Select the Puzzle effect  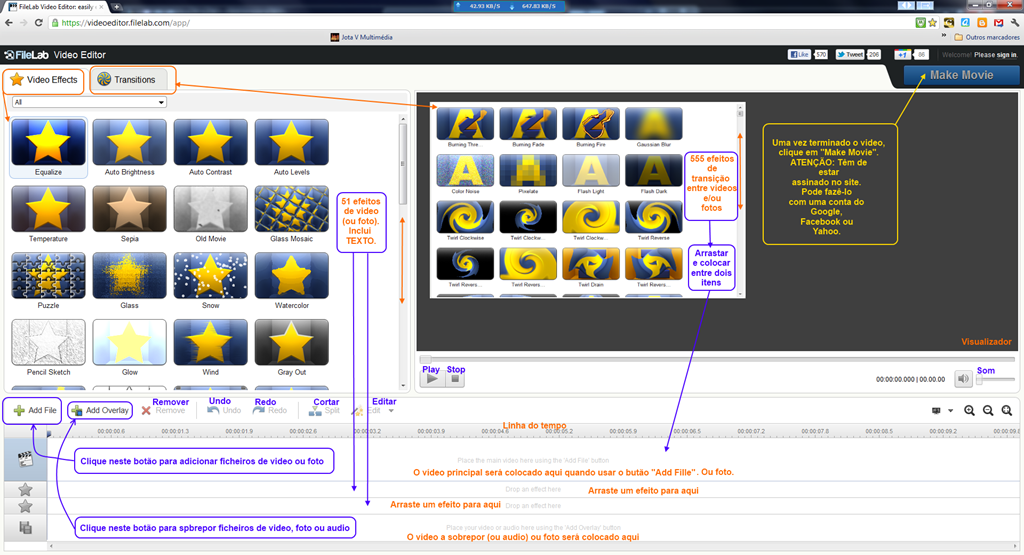pos(48,280)
